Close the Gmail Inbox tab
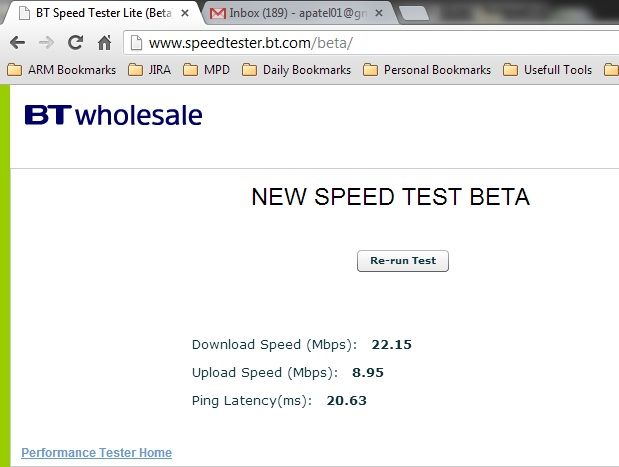Screen dimensions: 619x467 point(379,13)
